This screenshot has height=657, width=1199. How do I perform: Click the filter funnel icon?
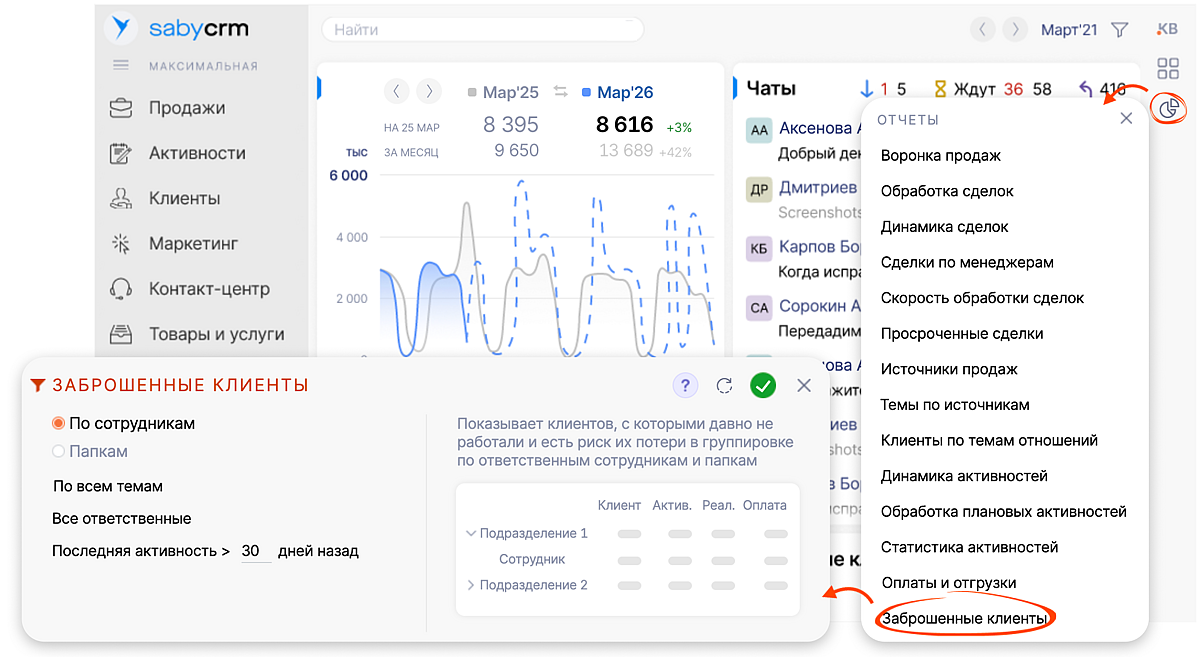tap(1120, 30)
